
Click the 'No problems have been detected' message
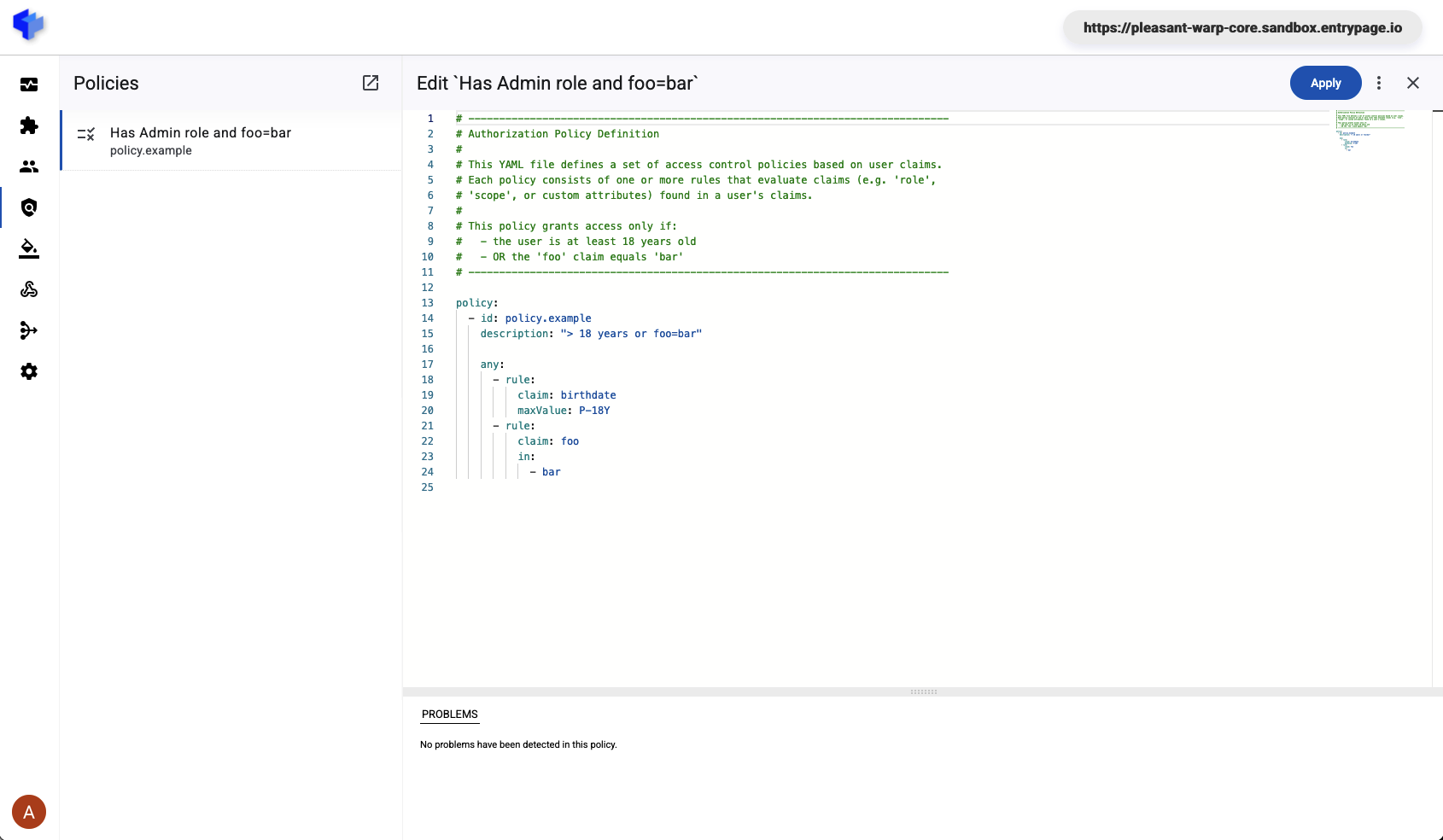518,744
